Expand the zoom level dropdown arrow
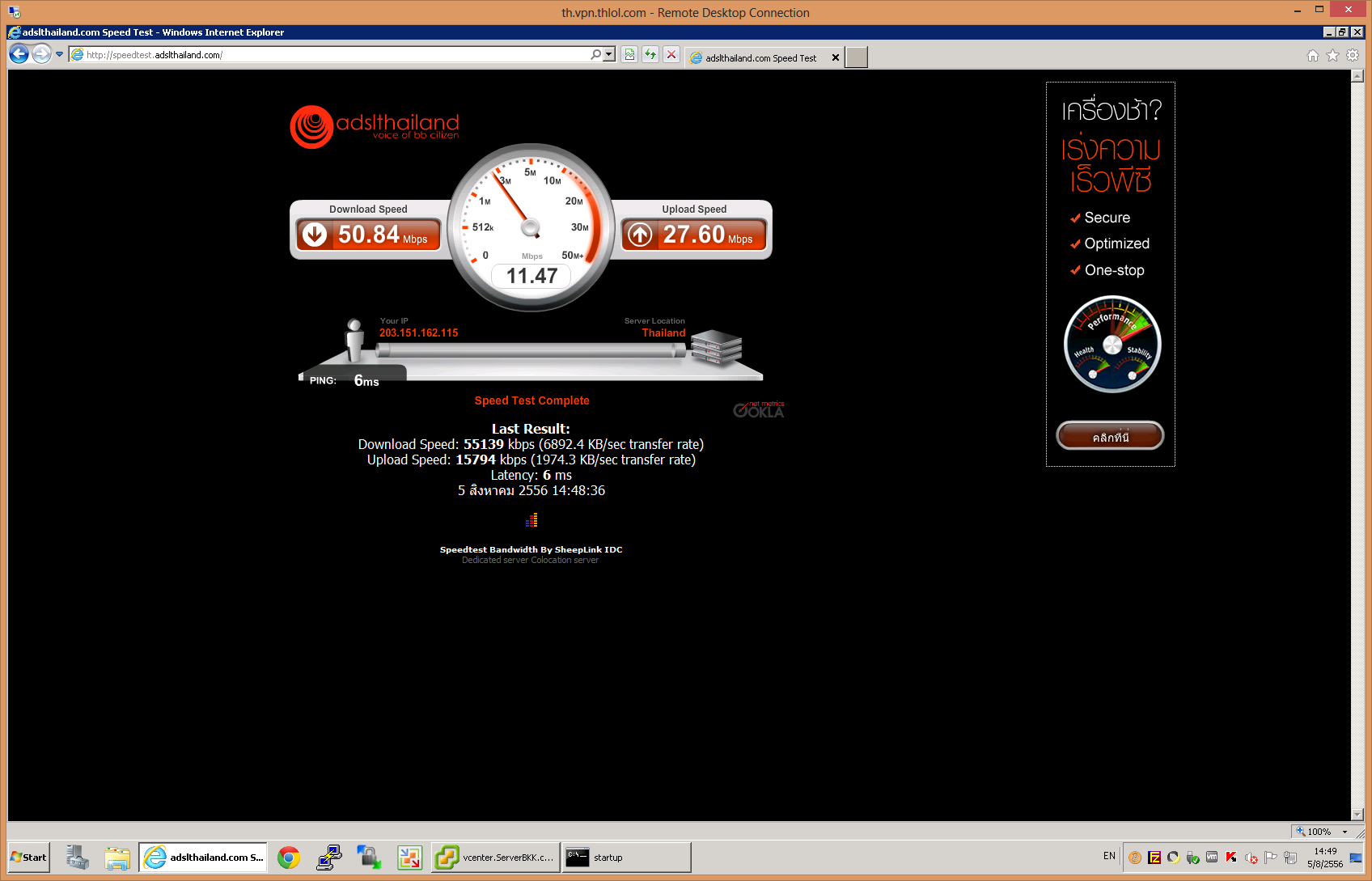 1345,832
